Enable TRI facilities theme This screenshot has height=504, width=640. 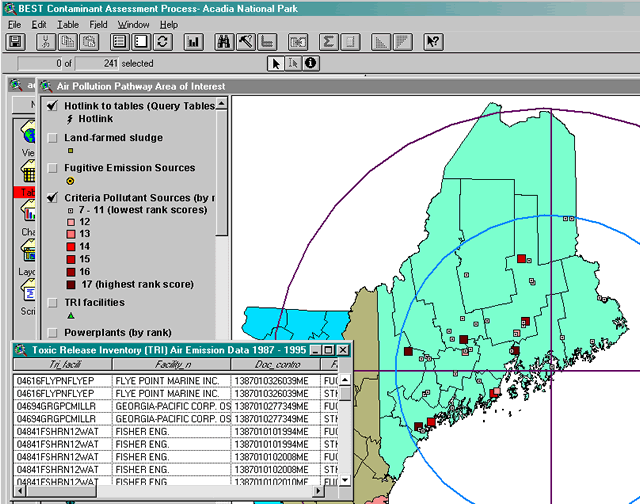coord(52,303)
